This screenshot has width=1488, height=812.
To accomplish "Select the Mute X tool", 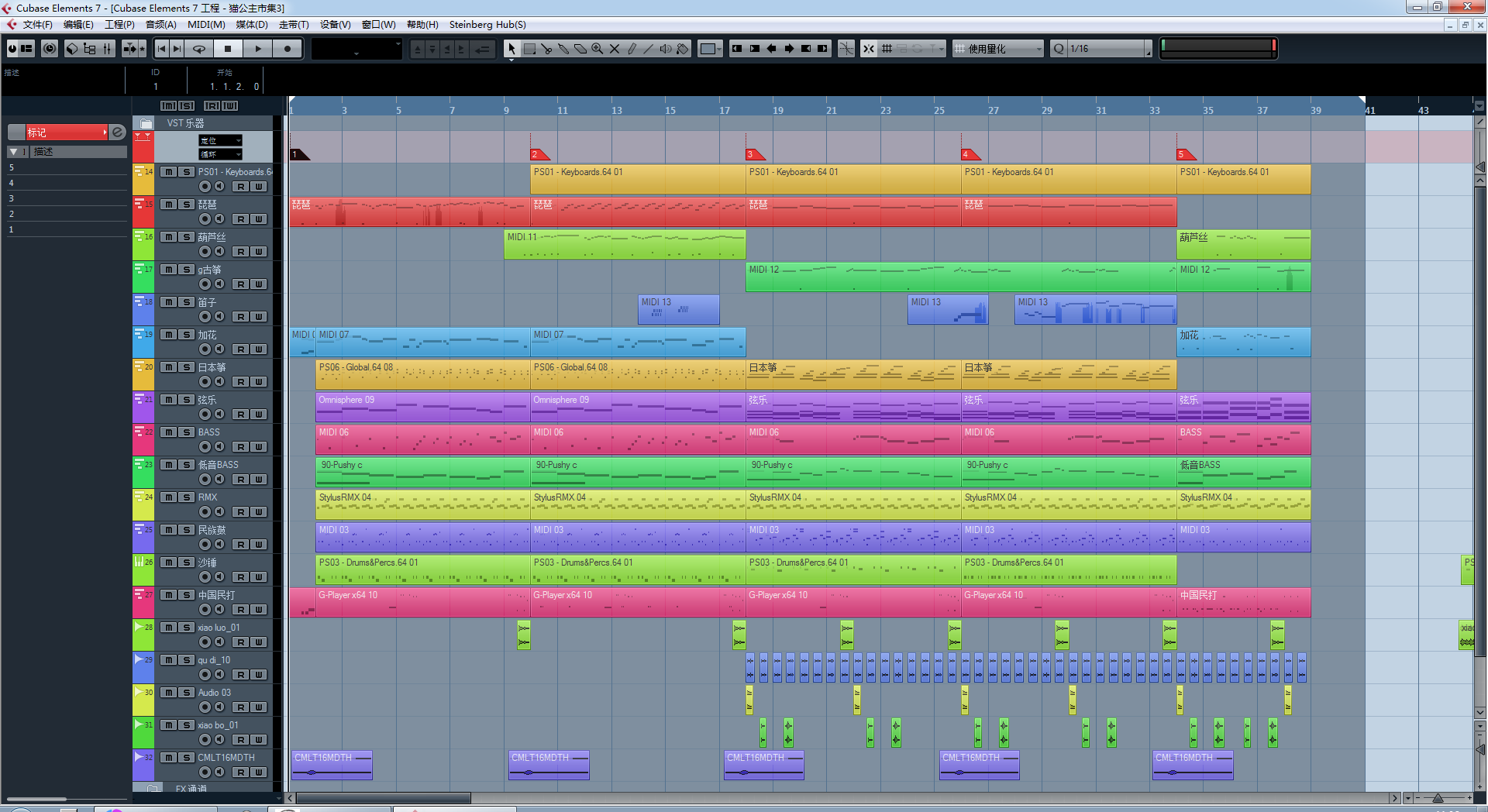I will 615,49.
